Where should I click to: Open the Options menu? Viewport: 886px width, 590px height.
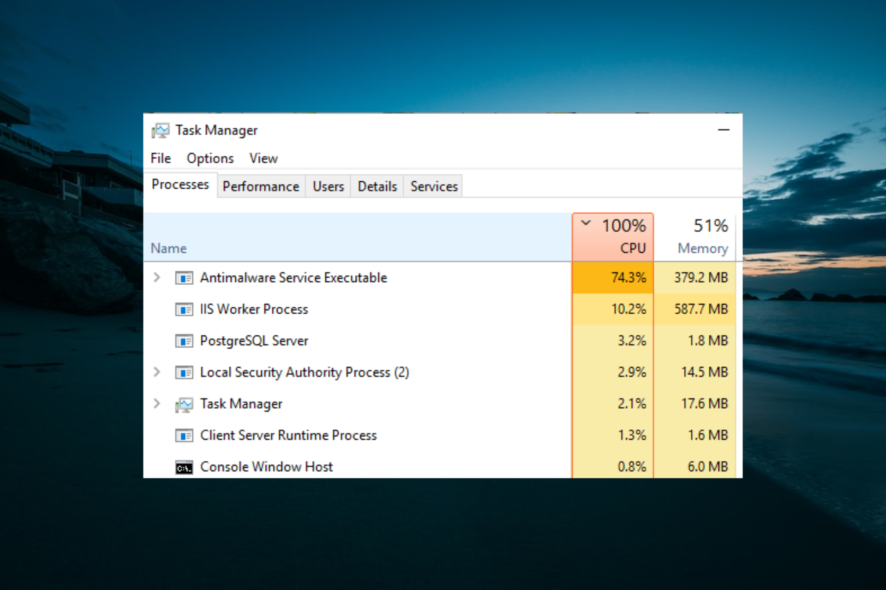pyautogui.click(x=210, y=158)
